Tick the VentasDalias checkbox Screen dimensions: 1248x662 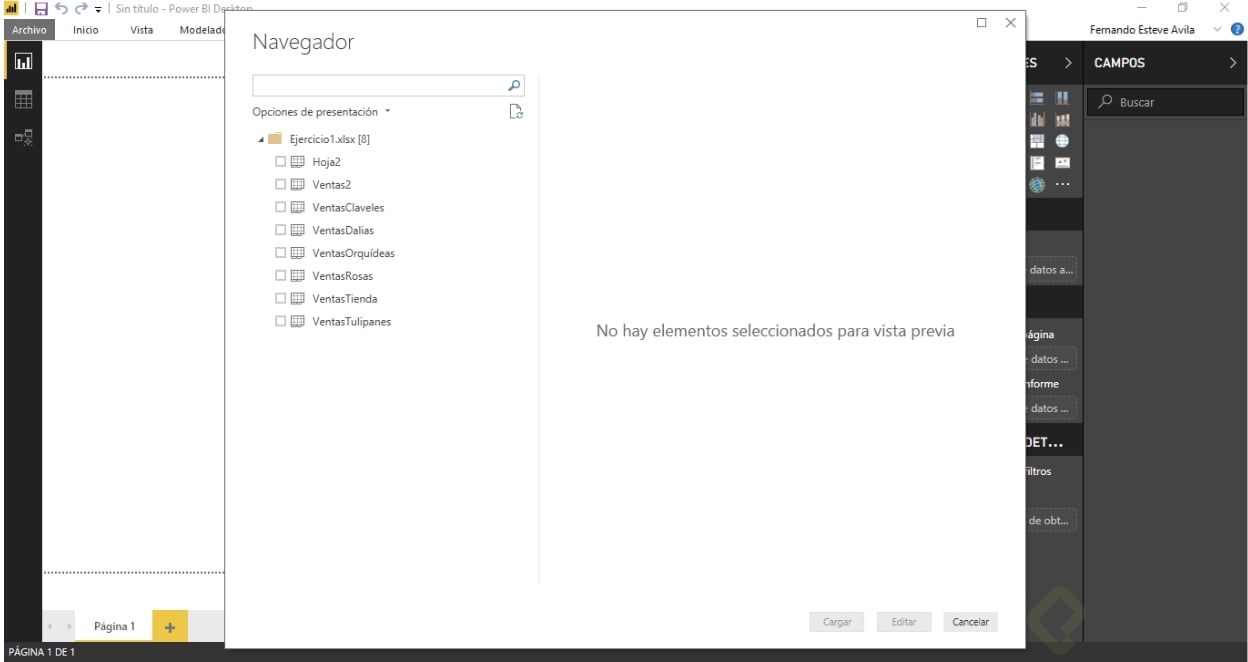[280, 230]
